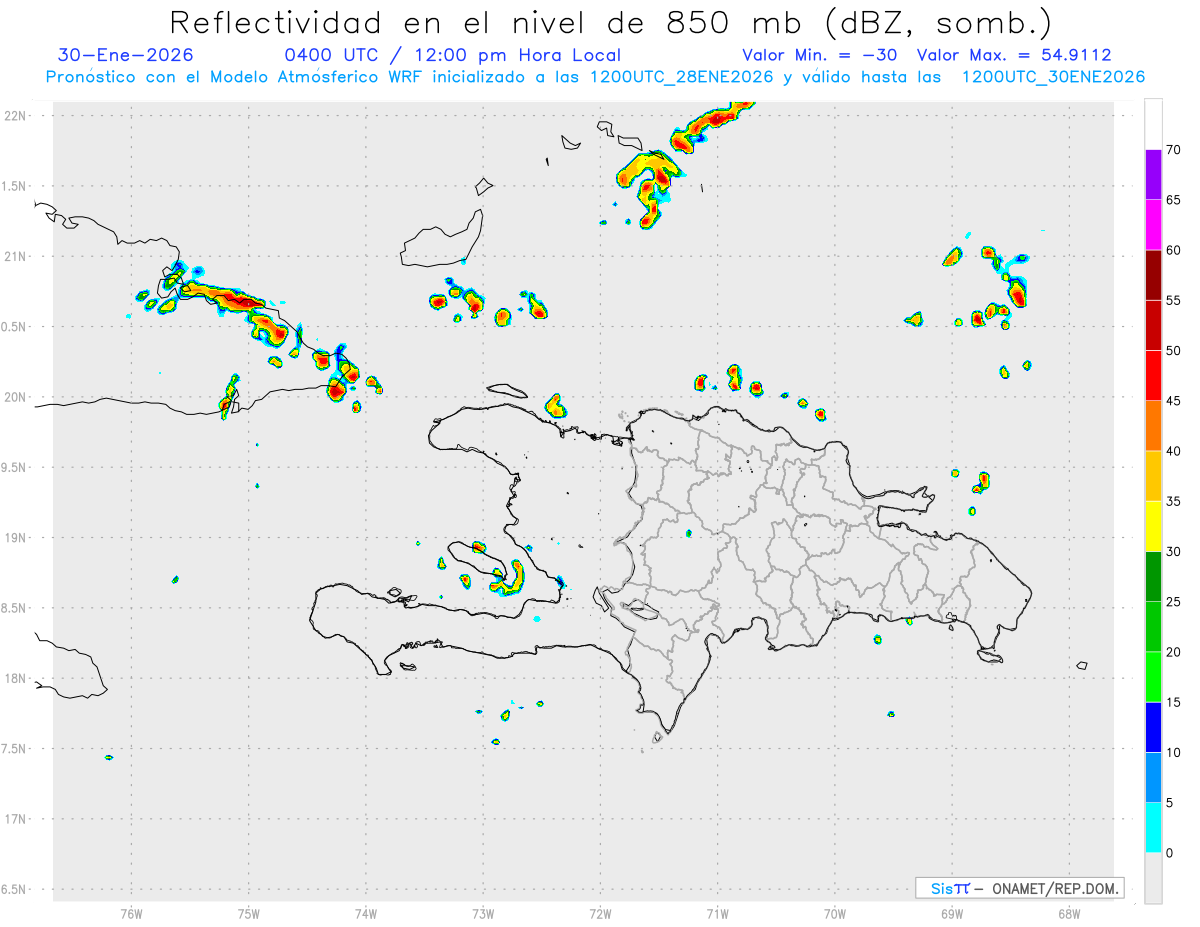This screenshot has height=927, width=1200.
Task: Click the '21N' latitude label
Action: pyautogui.click(x=15, y=256)
